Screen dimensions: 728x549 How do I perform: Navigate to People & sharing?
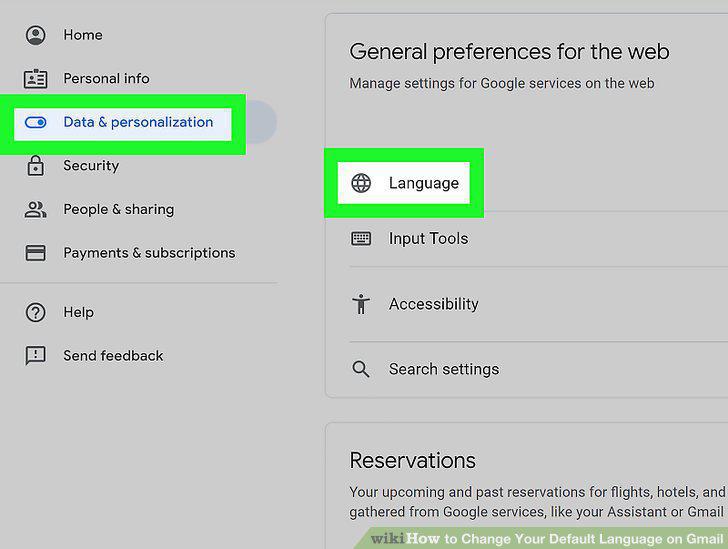(x=119, y=209)
